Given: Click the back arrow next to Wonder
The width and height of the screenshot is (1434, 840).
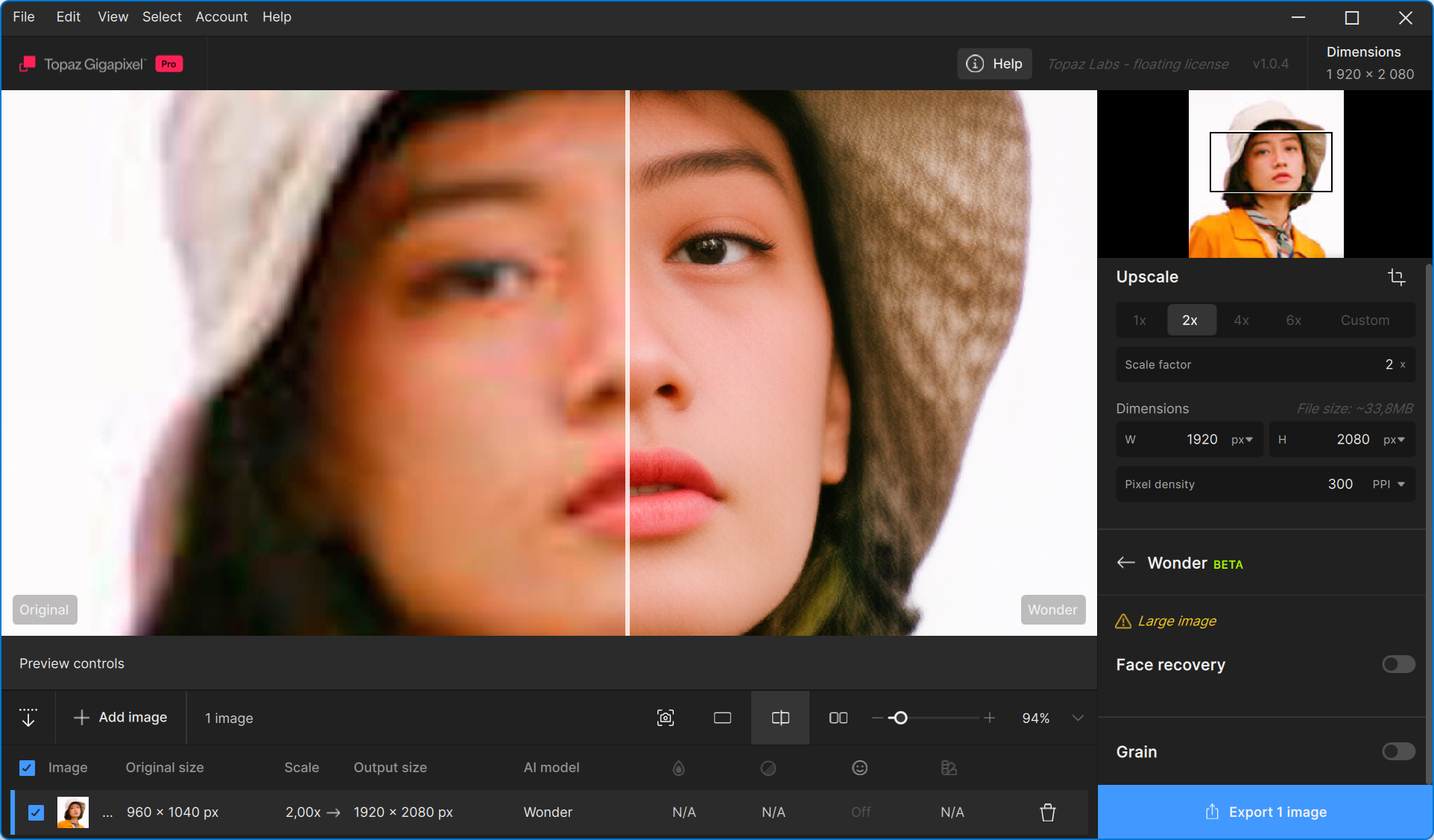Looking at the screenshot, I should (1125, 563).
